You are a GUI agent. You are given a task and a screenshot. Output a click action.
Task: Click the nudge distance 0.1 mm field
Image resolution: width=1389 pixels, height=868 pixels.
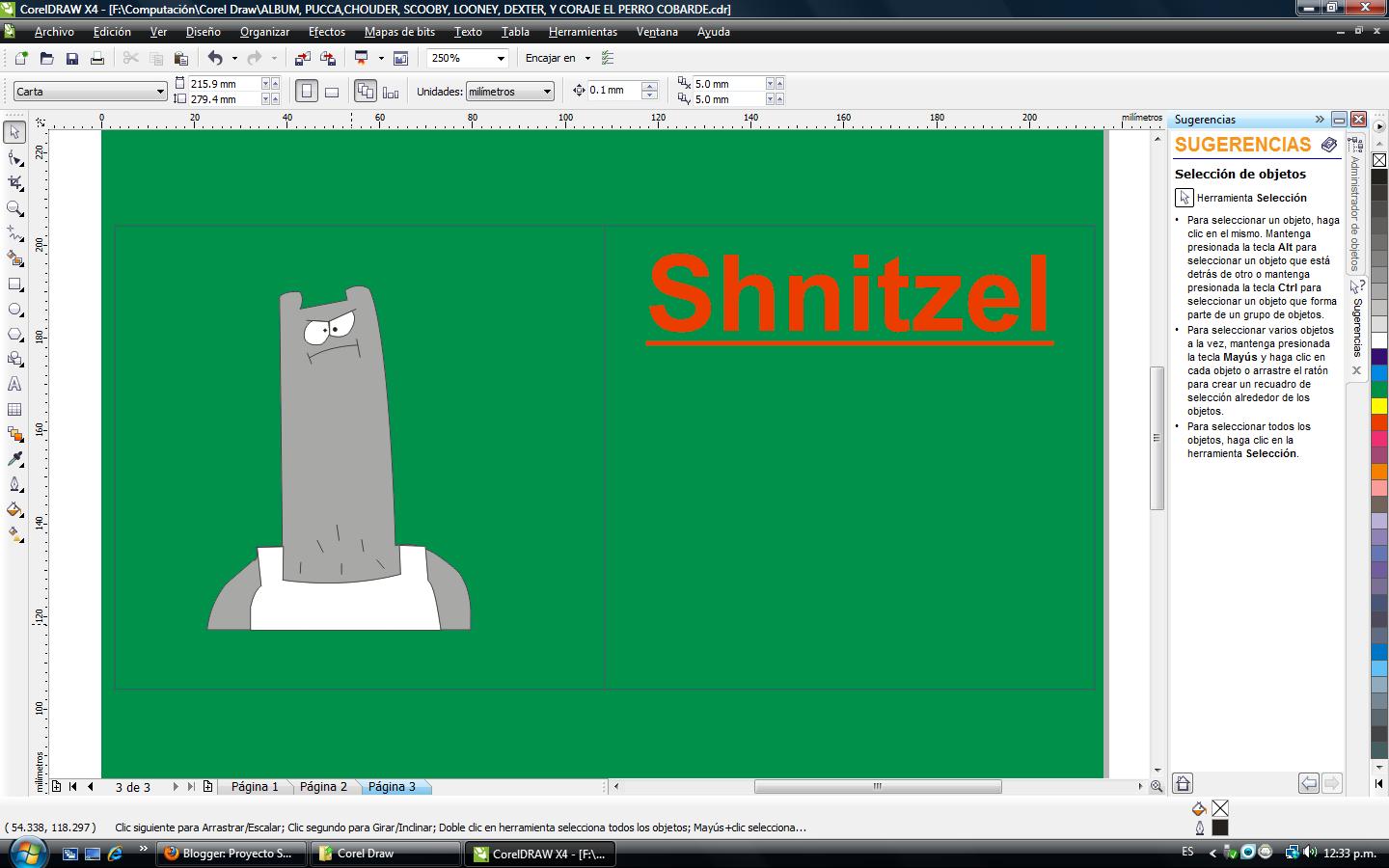614,90
